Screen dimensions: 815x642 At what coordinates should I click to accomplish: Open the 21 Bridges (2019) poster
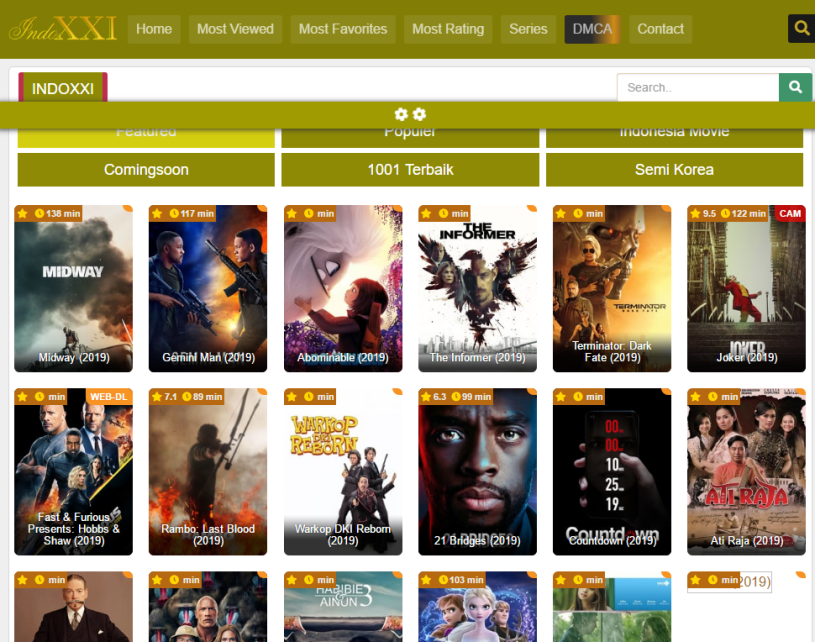point(477,470)
